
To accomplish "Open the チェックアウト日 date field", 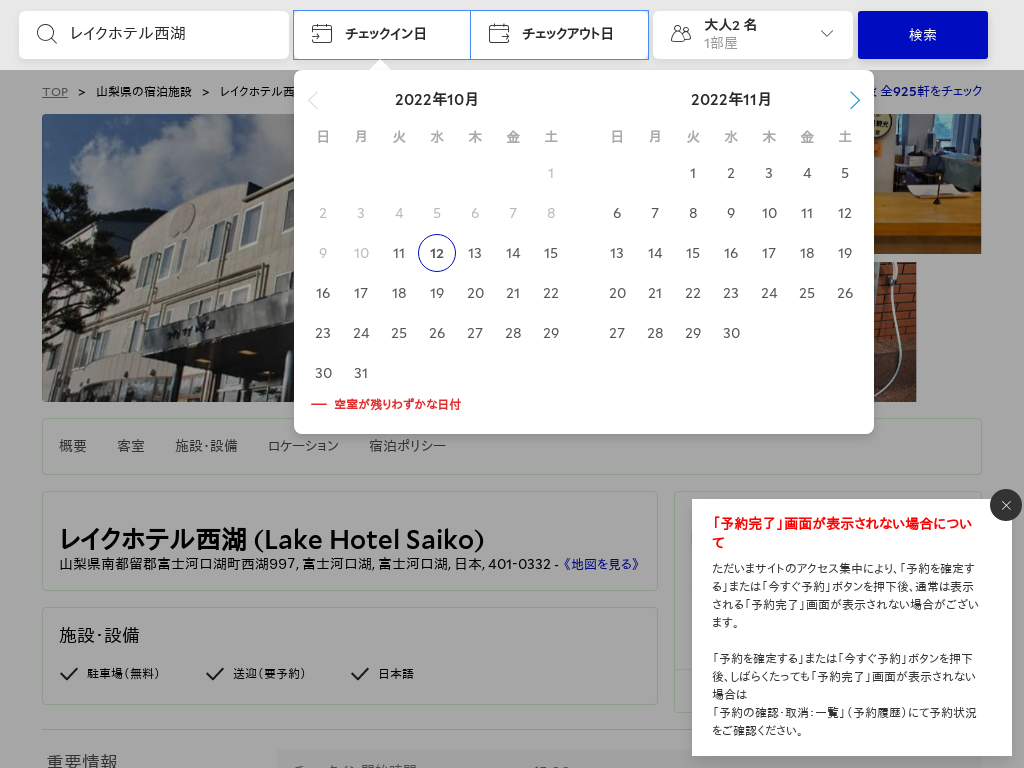I will pos(560,35).
